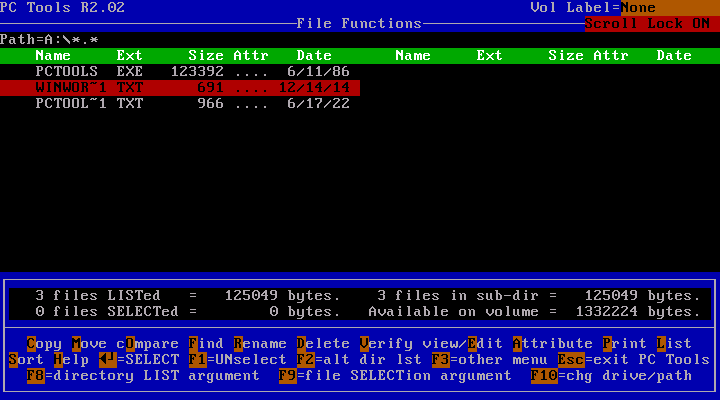The height and width of the screenshot is (400, 720).
Task: Click the left Attr column header
Action: point(251,56)
